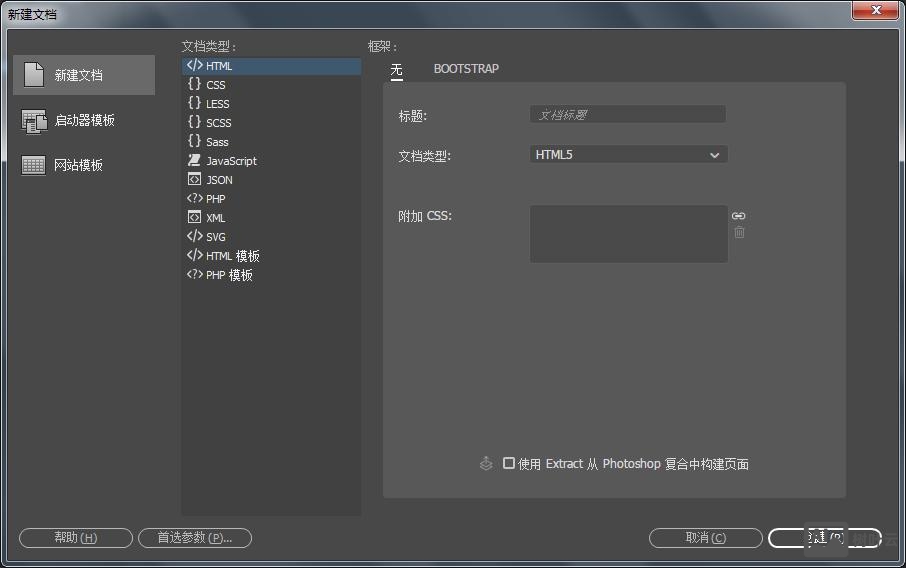This screenshot has height=568, width=906.
Task: Enable 使用 Extract 从 Photoshop checkbox
Action: click(508, 463)
